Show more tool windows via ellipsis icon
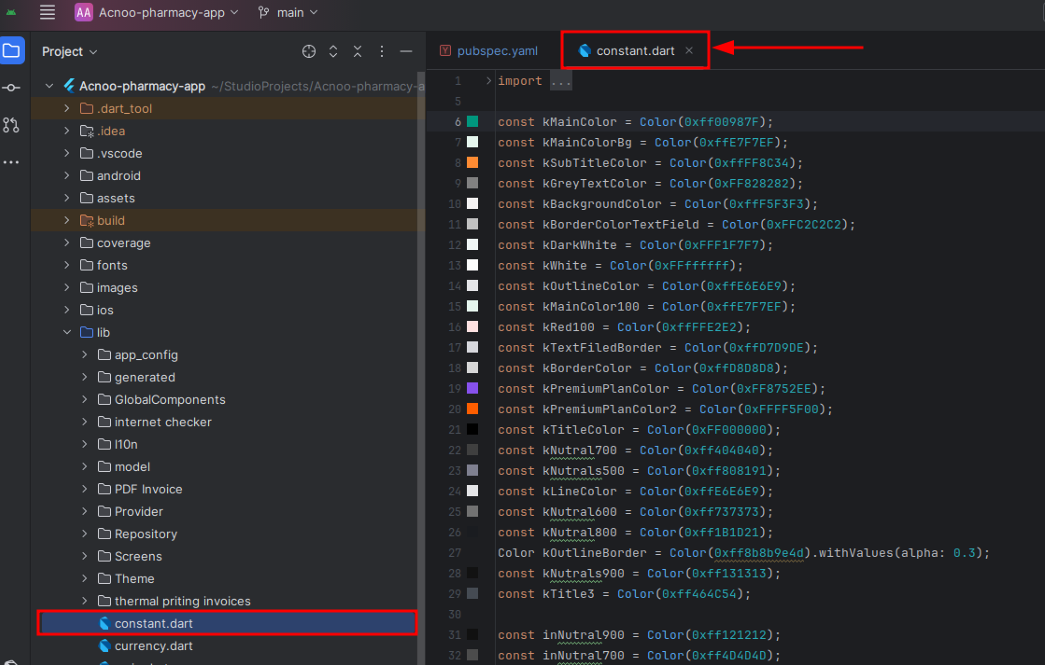The image size is (1048, 665). pos(11,162)
